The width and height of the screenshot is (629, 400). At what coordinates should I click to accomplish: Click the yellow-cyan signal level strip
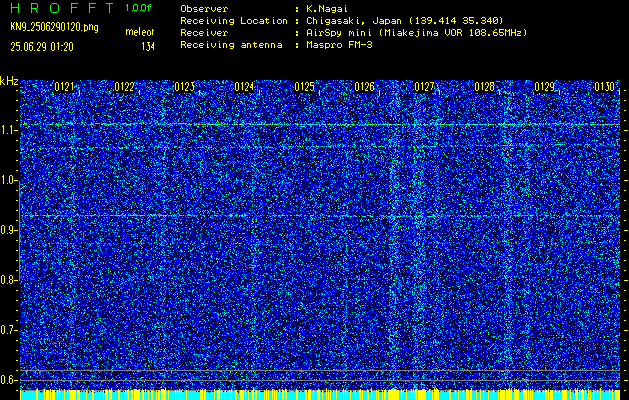(x=320, y=394)
